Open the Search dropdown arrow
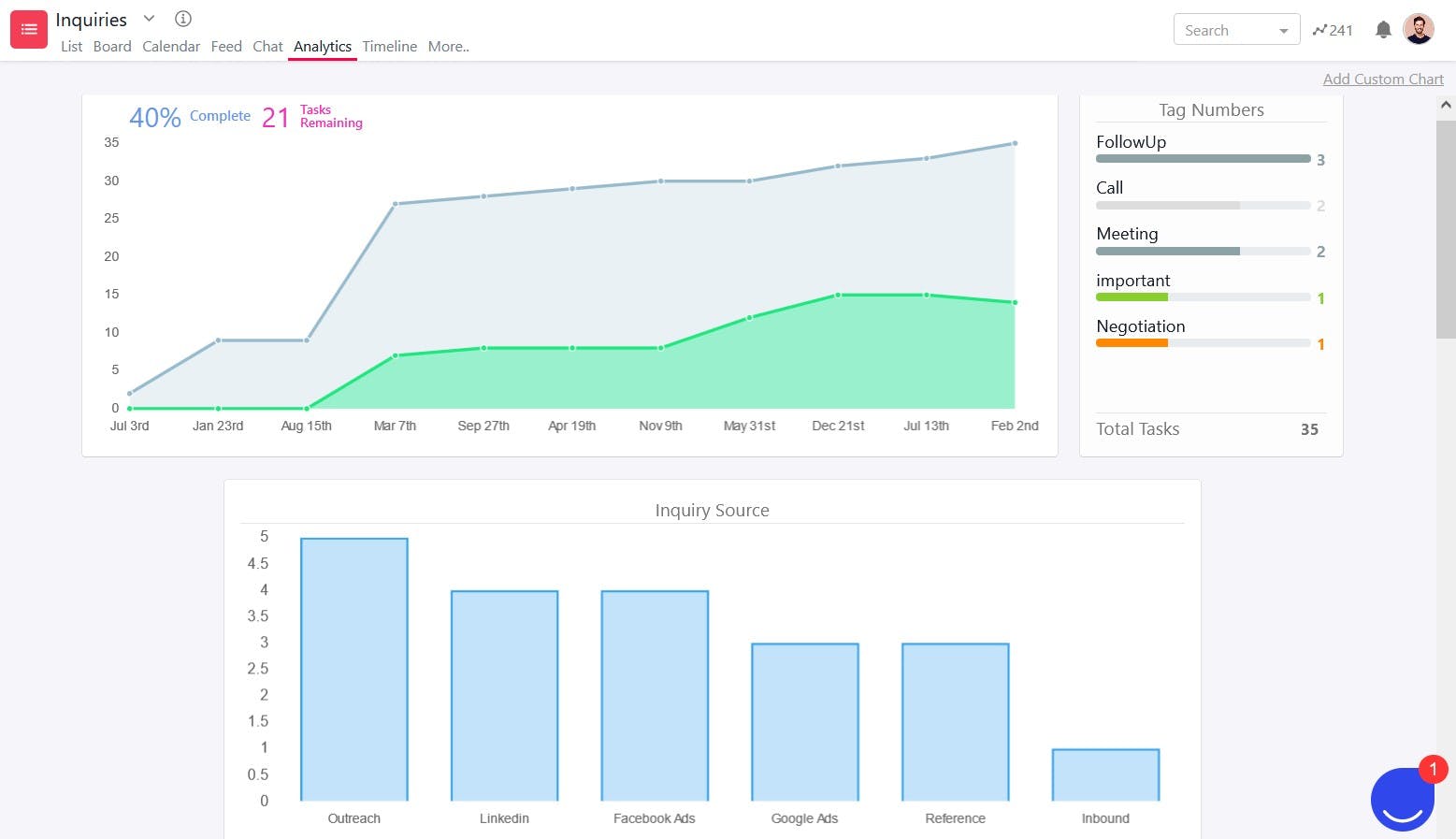The height and width of the screenshot is (839, 1456). 1284,31
